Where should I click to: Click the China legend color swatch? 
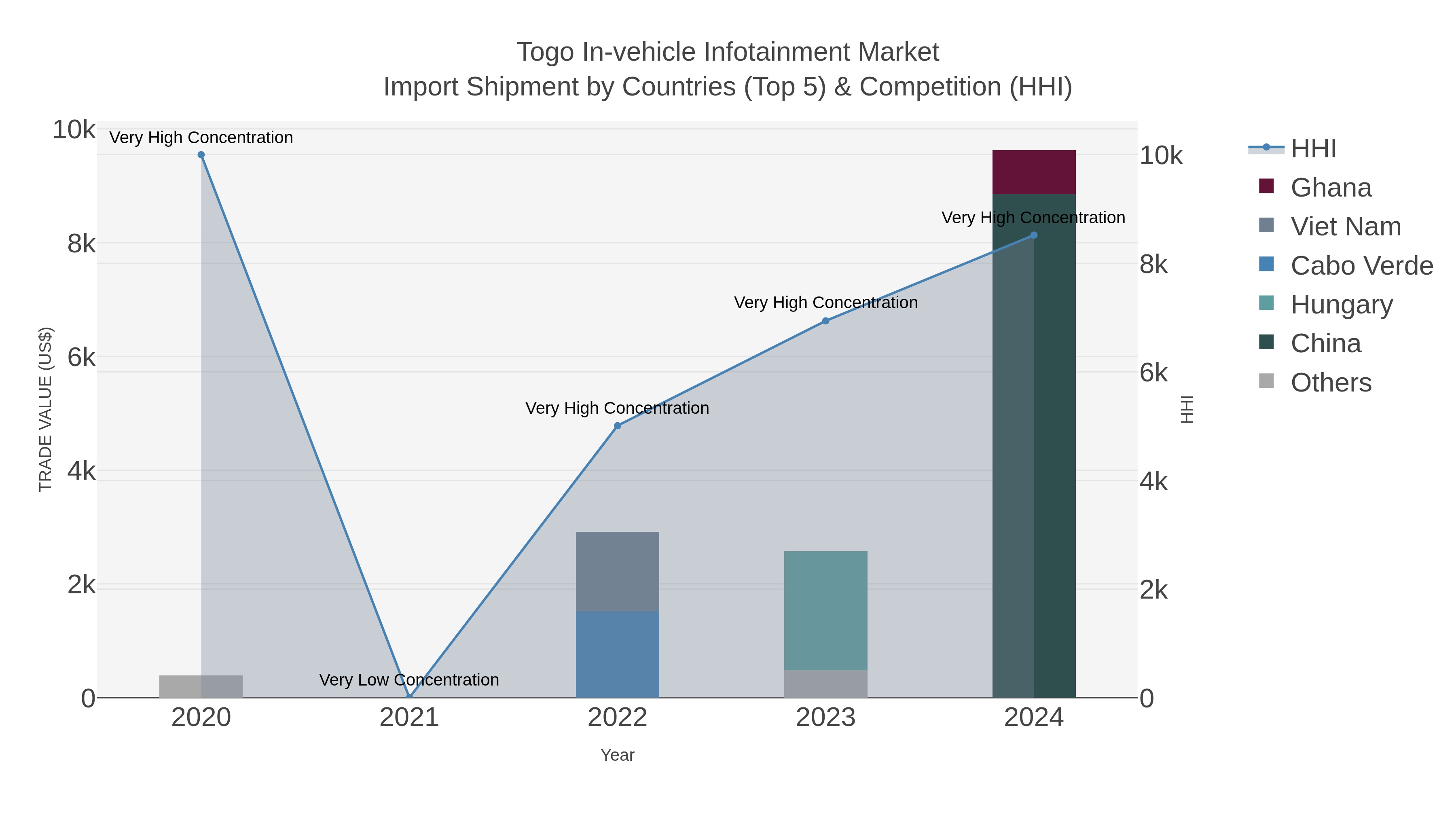pyautogui.click(x=1267, y=342)
